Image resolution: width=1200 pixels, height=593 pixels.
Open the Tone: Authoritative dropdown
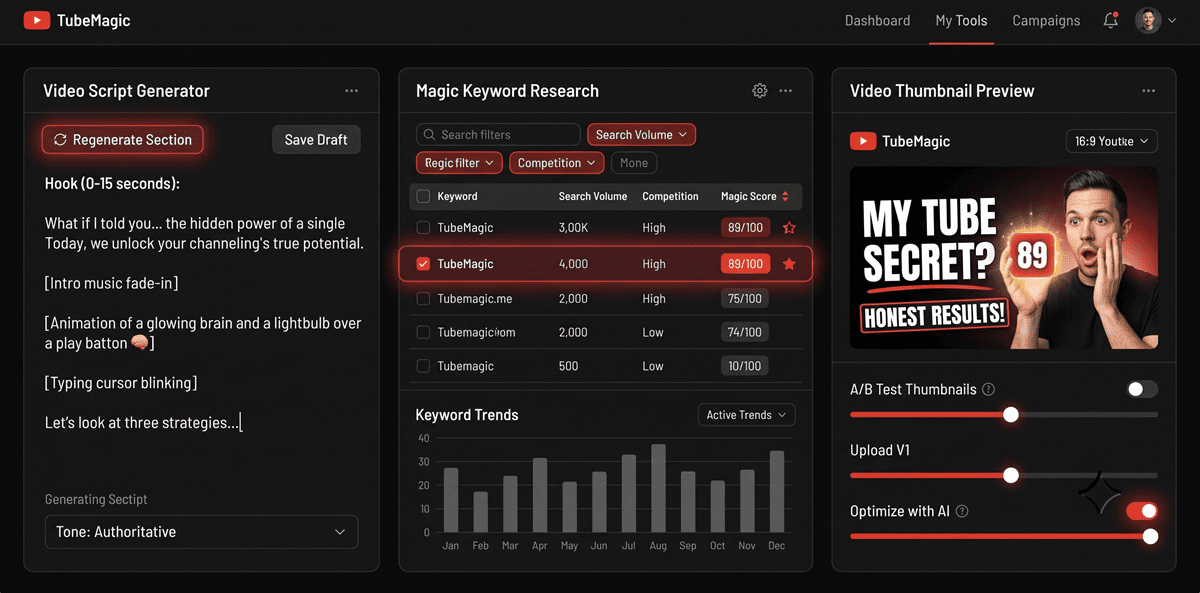pos(201,532)
